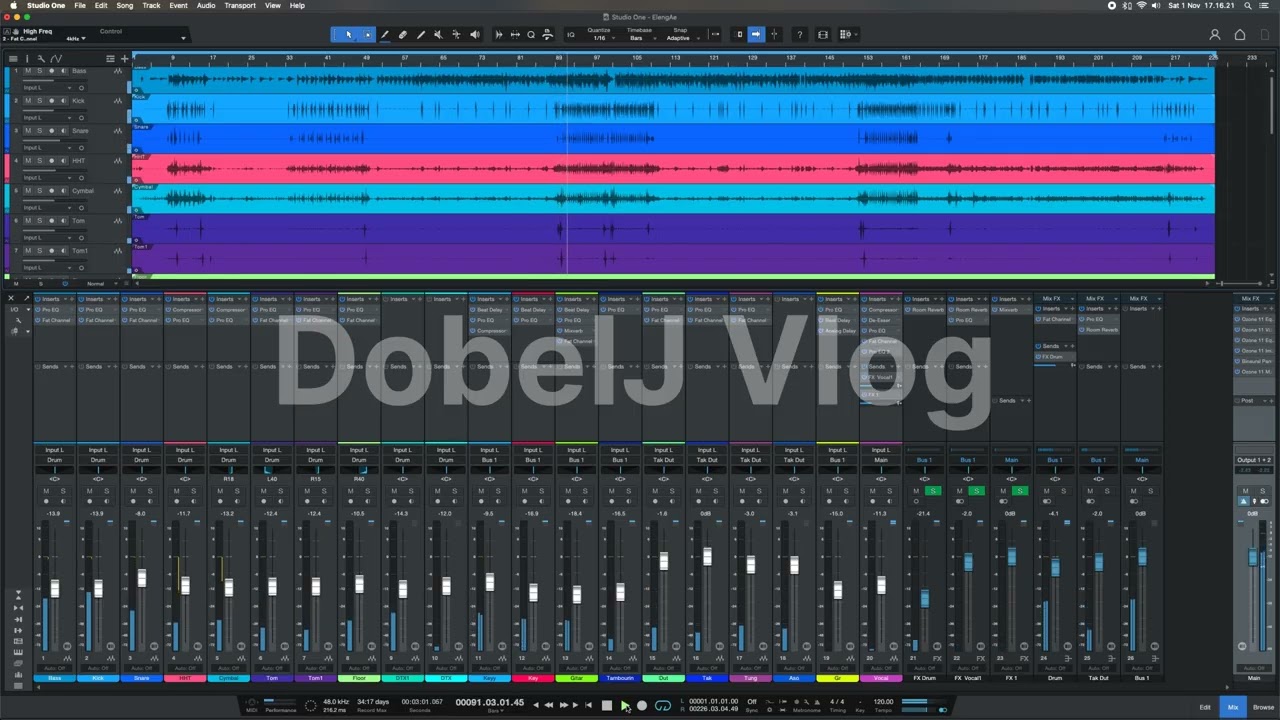Click the macOS Wi-Fi status icon
This screenshot has height=720, width=1280.
pos(1141,5)
